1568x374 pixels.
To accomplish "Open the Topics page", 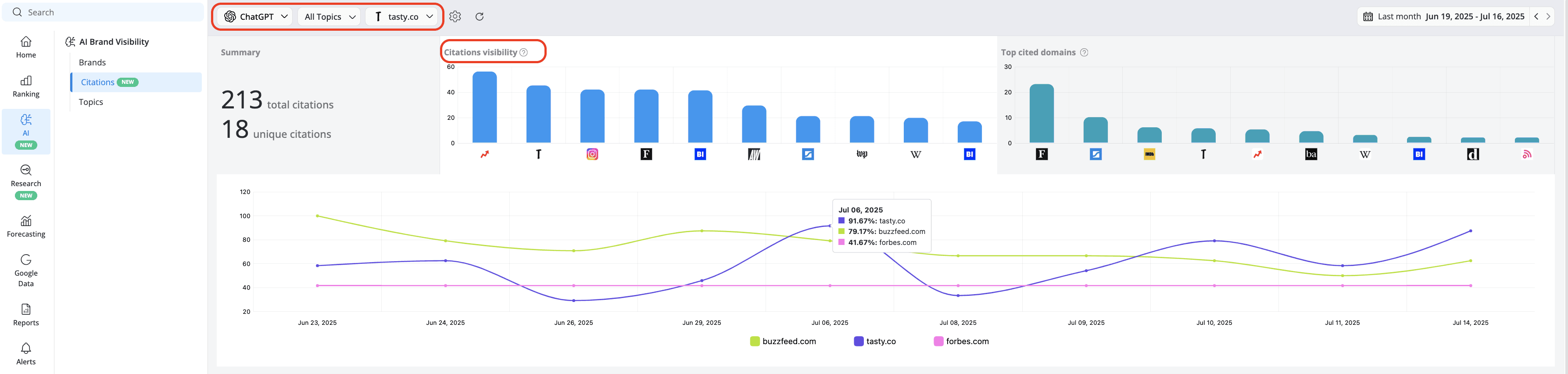I will pyautogui.click(x=91, y=102).
